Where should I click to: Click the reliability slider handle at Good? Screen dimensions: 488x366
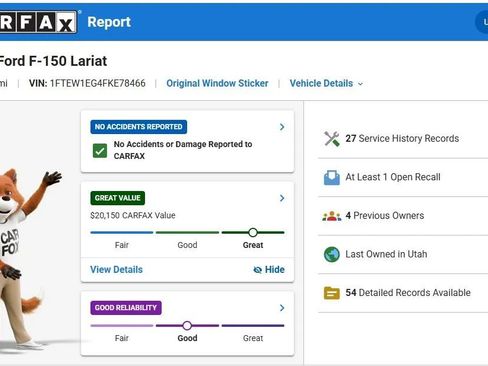pyautogui.click(x=187, y=325)
